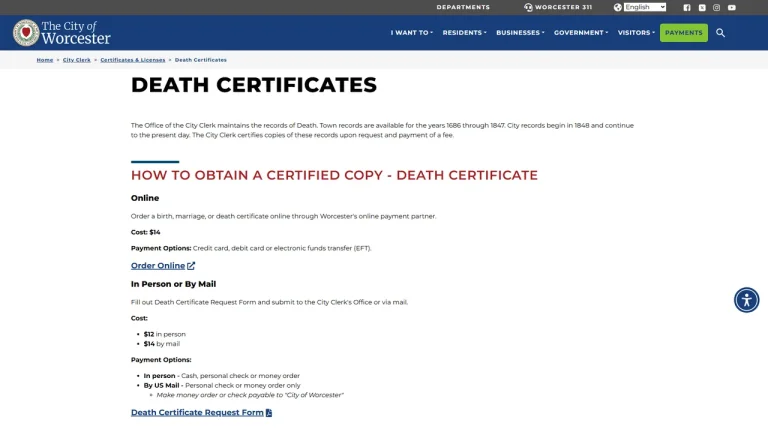Click the globe language icon
Image resolution: width=768 pixels, height=432 pixels.
pos(618,7)
